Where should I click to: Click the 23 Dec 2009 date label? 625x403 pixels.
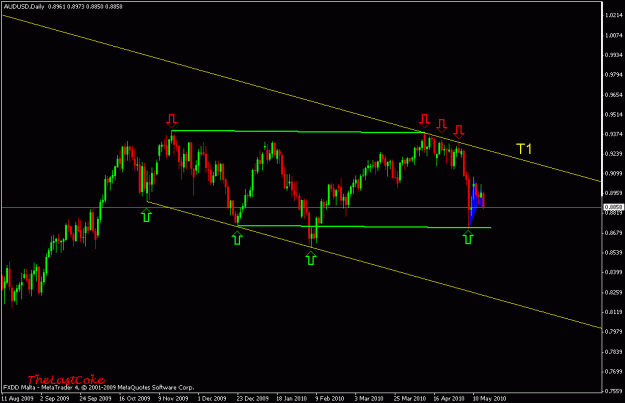click(253, 399)
